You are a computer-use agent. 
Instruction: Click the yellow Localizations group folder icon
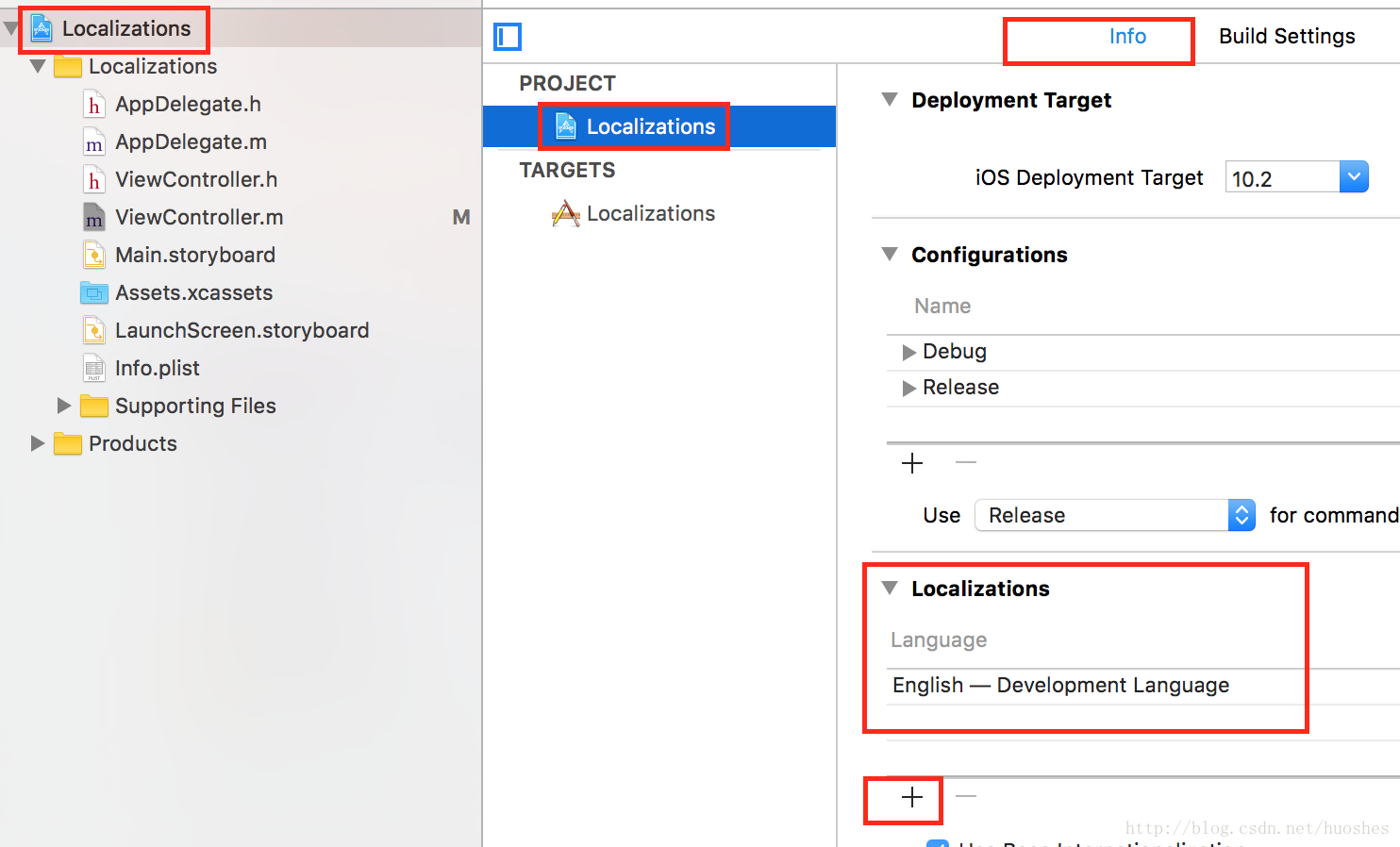coord(68,66)
